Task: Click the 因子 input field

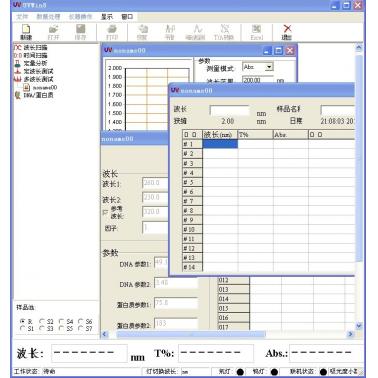Action: (155, 228)
